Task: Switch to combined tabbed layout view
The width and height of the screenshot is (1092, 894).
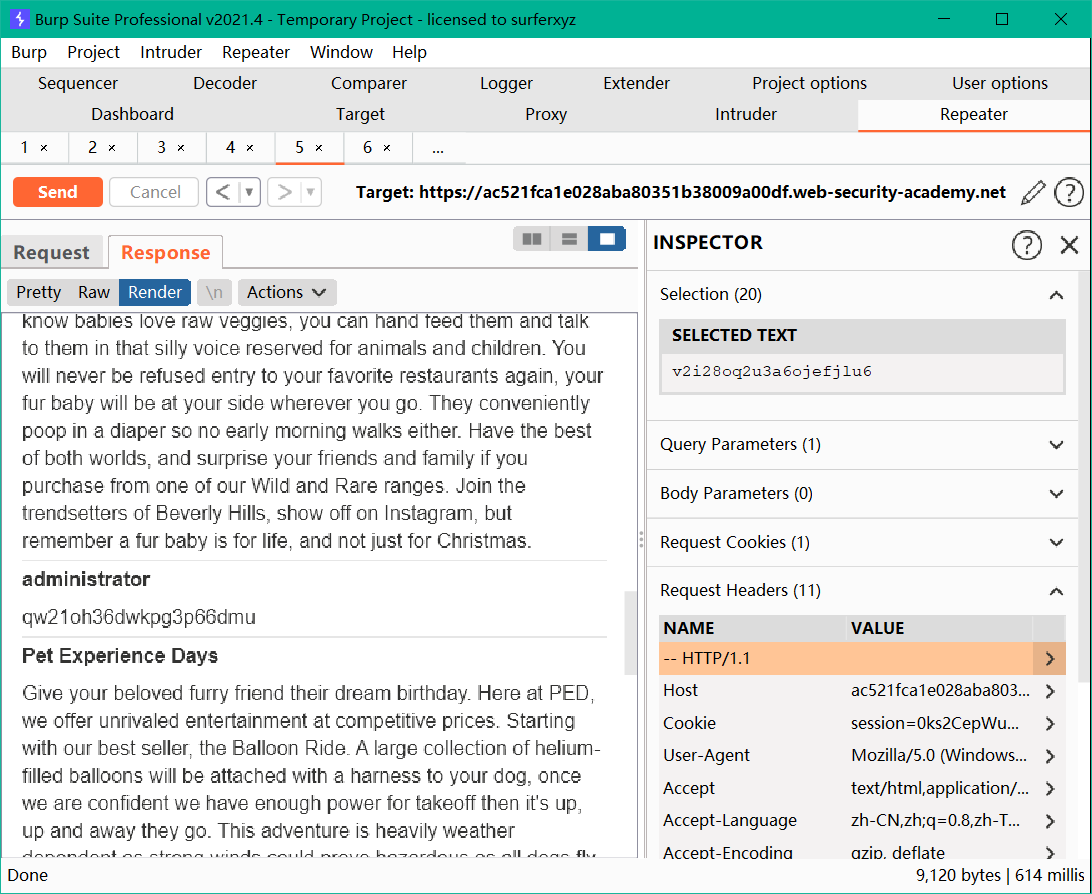Action: coord(607,239)
